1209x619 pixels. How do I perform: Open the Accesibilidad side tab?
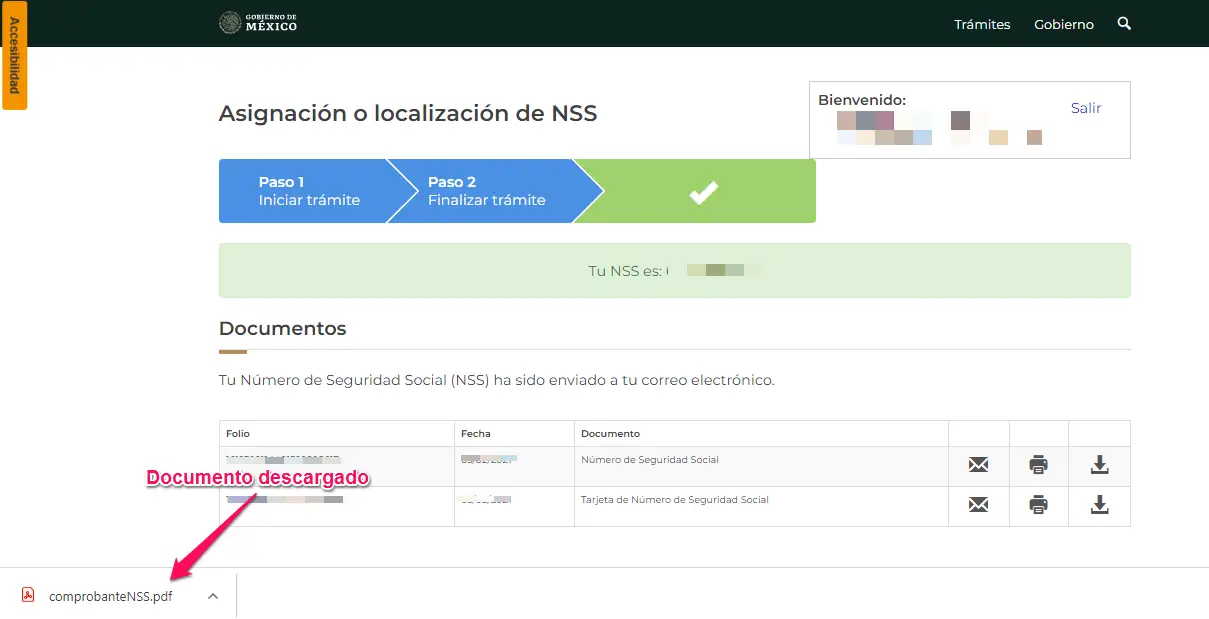14,55
